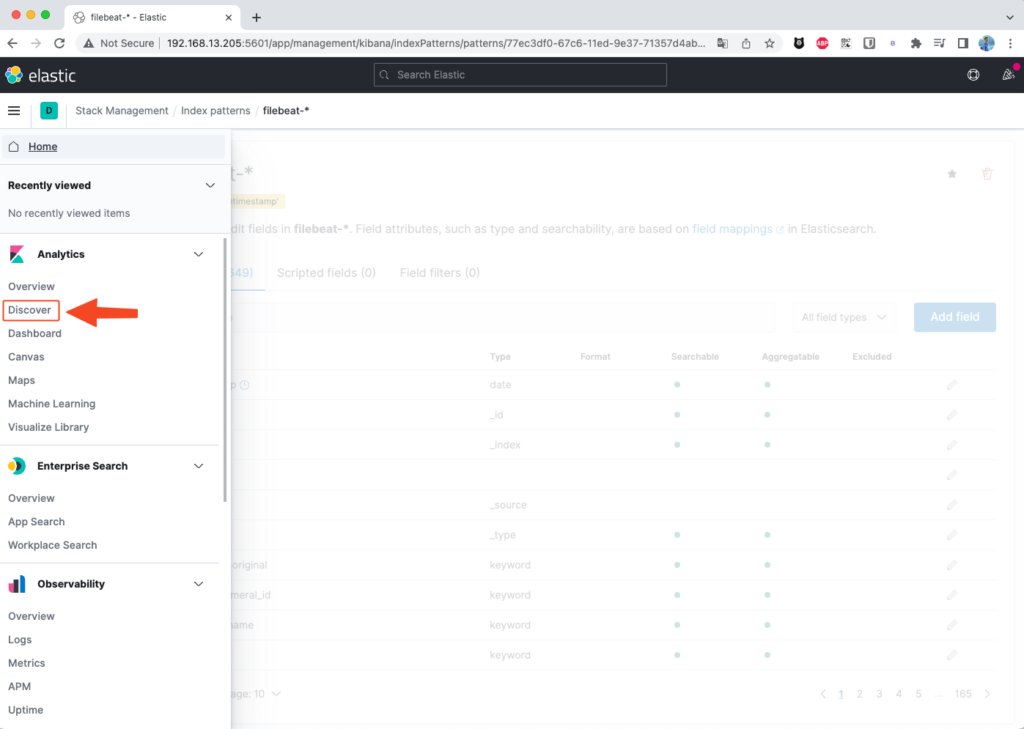Toggle browser side panel icon
Viewport: 1024px width, 729px height.
point(963,43)
